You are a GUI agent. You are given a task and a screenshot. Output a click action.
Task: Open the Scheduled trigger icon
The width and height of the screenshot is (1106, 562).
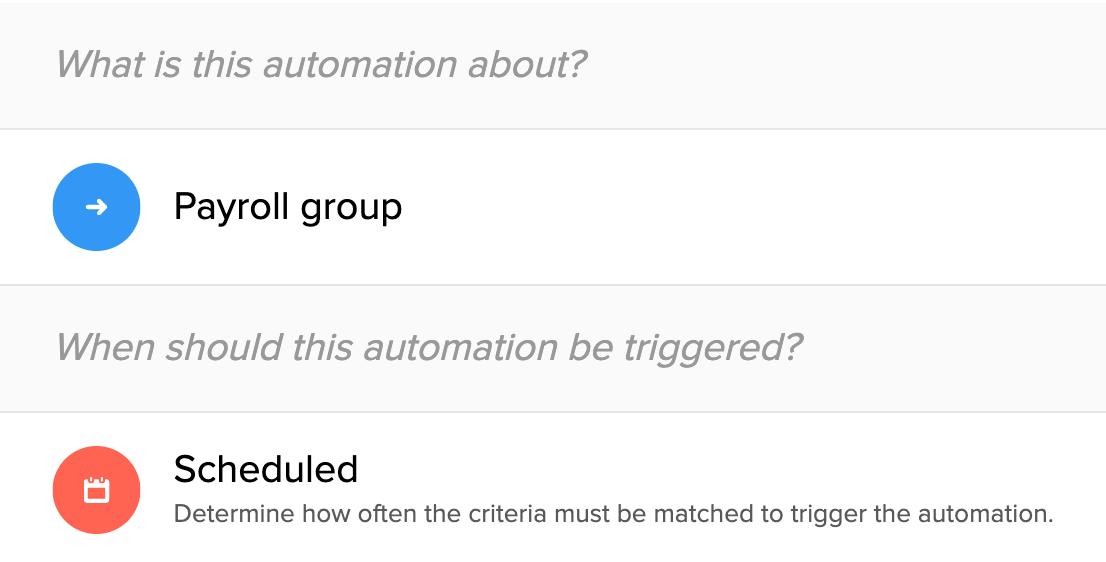[96, 490]
